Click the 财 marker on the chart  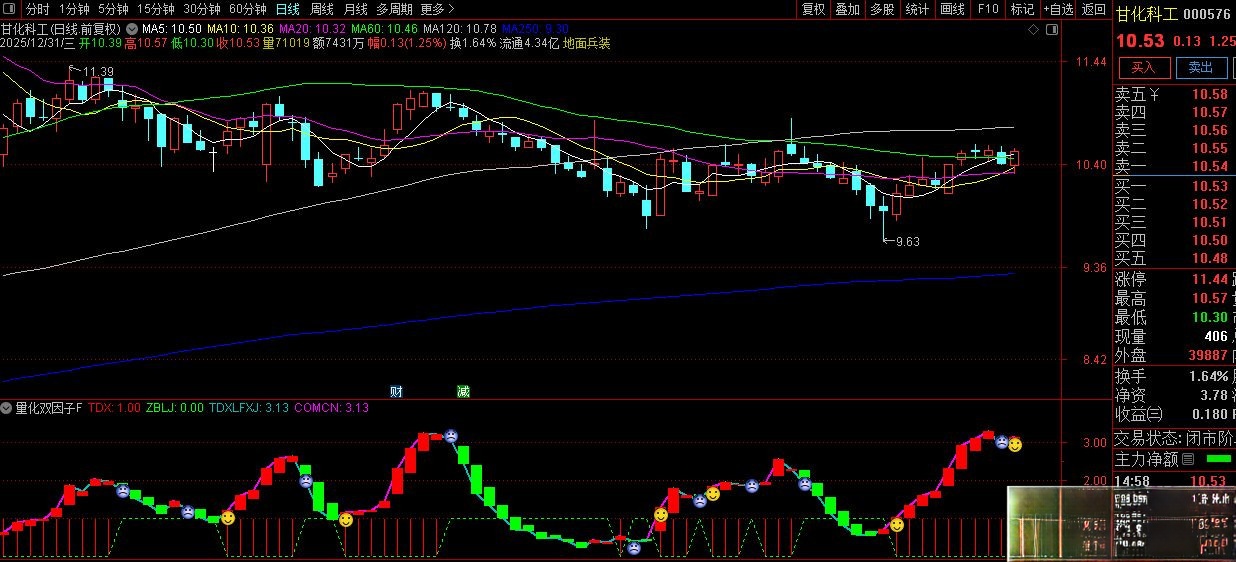click(396, 391)
